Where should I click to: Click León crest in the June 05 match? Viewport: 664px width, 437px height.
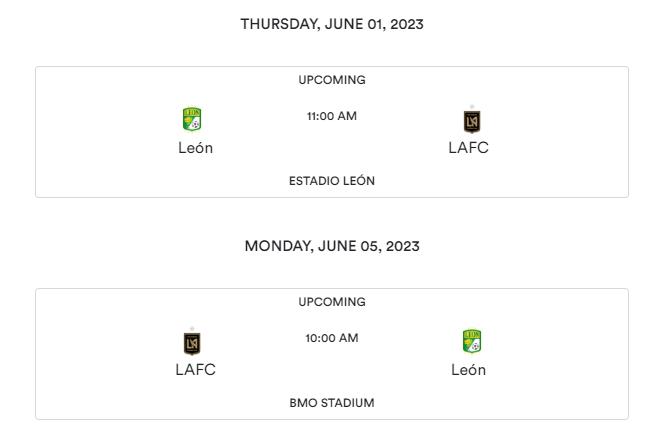[472, 341]
